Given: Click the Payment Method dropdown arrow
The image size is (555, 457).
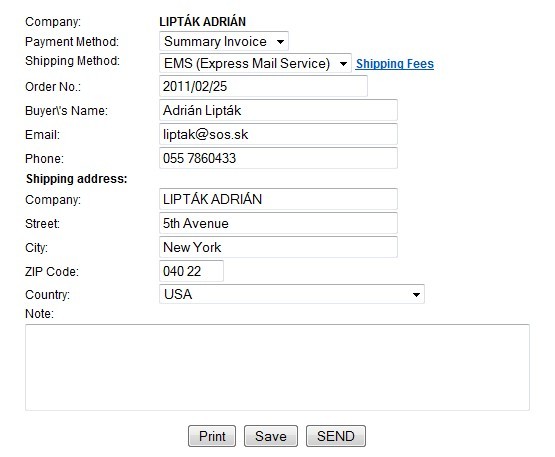Looking at the screenshot, I should click(280, 42).
